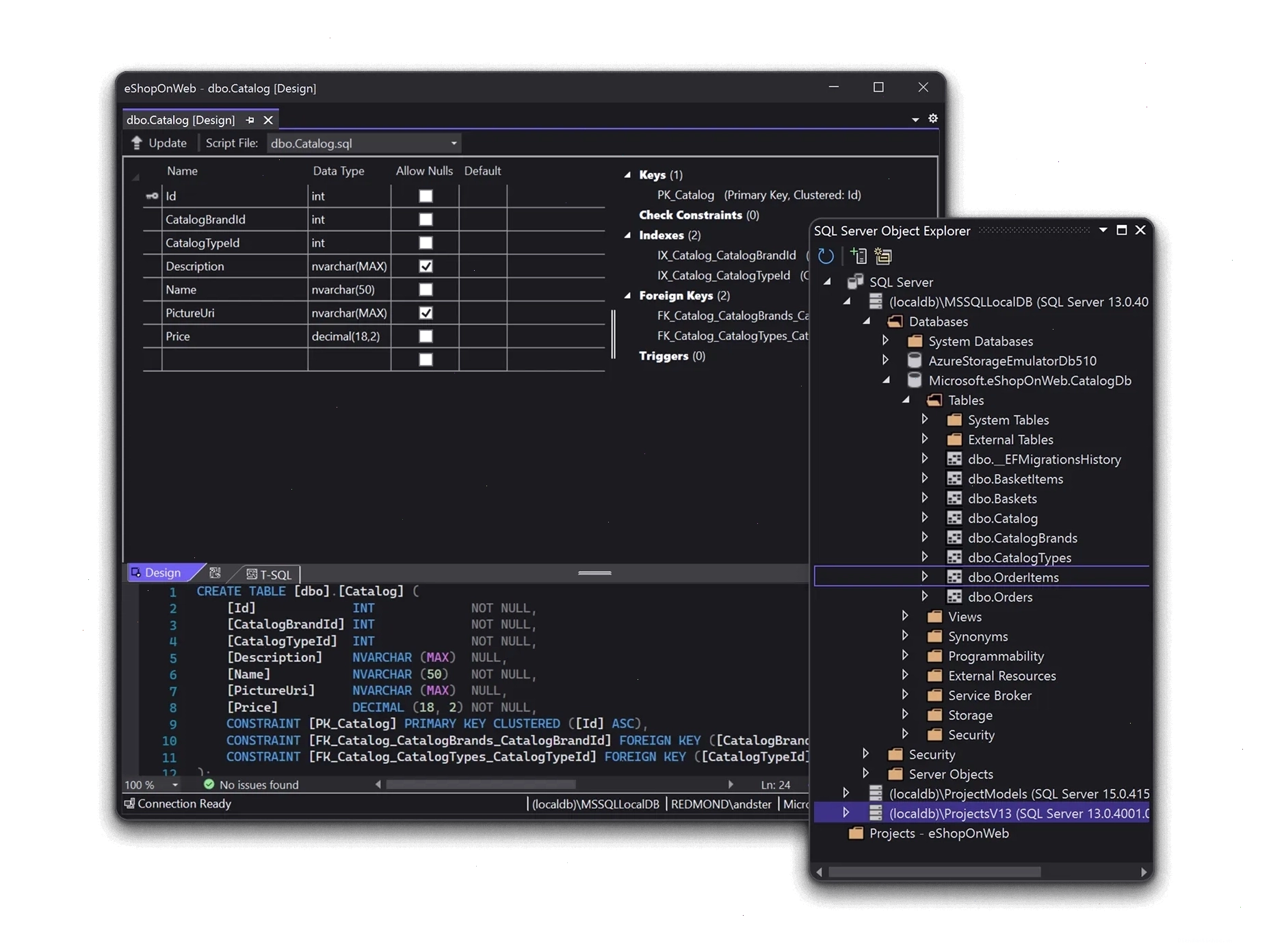Click the primary key icon beside Id row
The height and width of the screenshot is (952, 1271).
coord(152,196)
